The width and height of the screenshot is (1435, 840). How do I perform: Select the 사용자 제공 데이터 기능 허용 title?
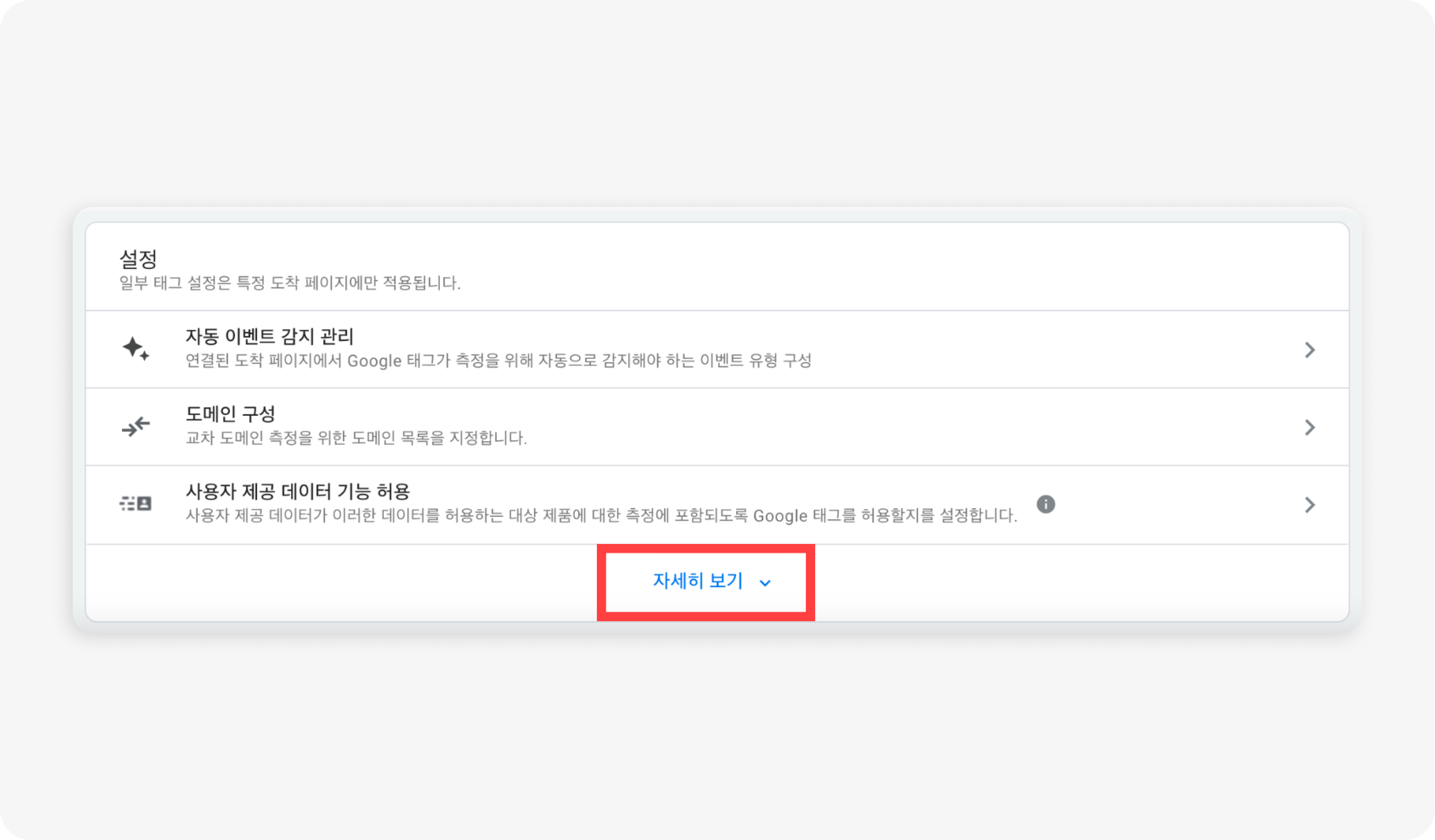click(298, 491)
